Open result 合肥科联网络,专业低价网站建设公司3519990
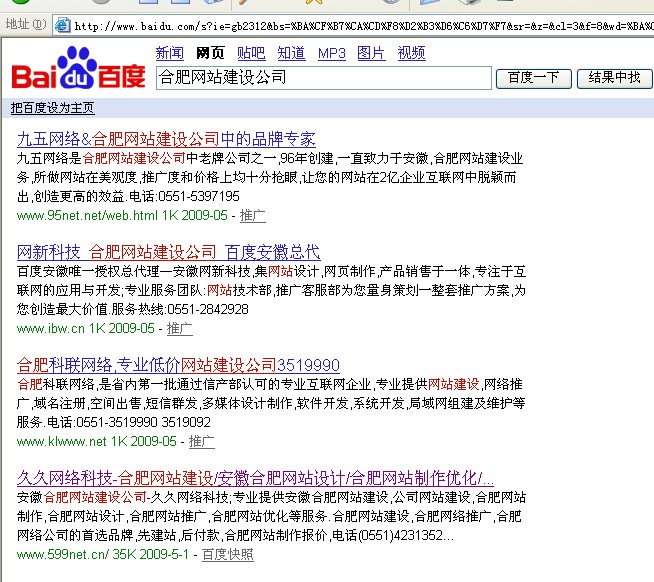This screenshot has height=582, width=654. coord(178,365)
